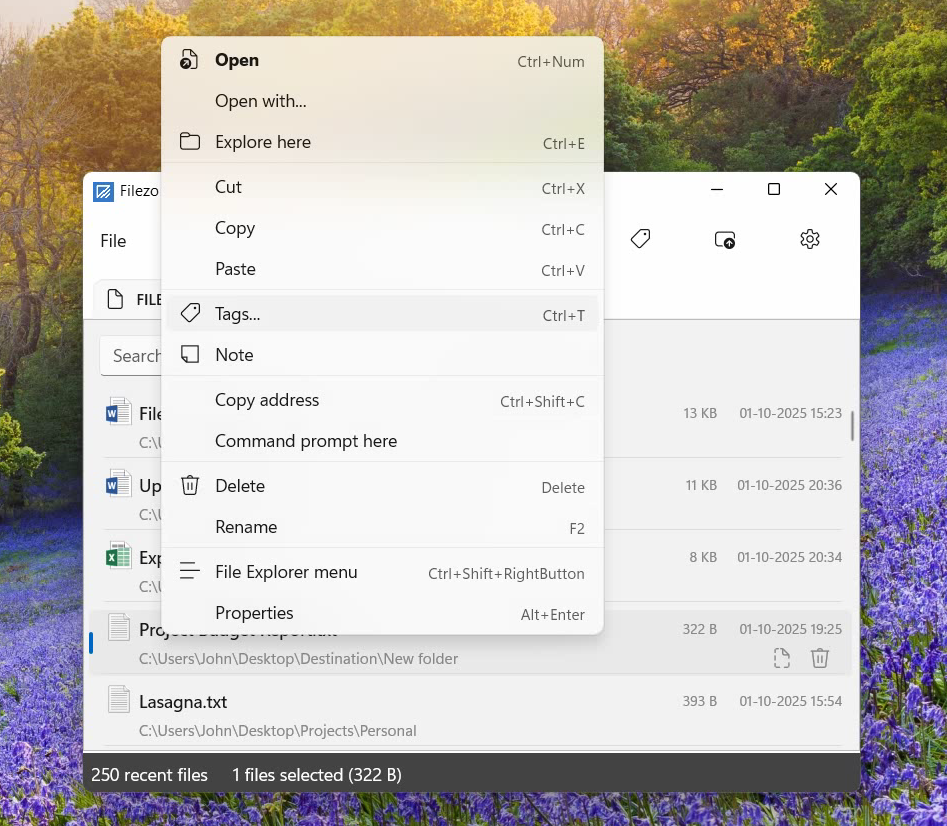Click the tag icon in the toolbar
Viewport: 947px width, 826px height.
(640, 239)
